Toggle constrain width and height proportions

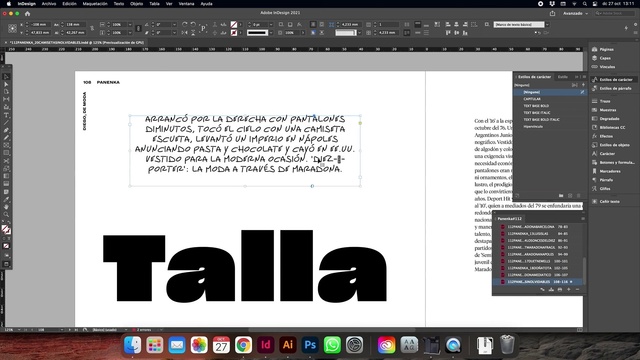pyautogui.click(x=92, y=29)
